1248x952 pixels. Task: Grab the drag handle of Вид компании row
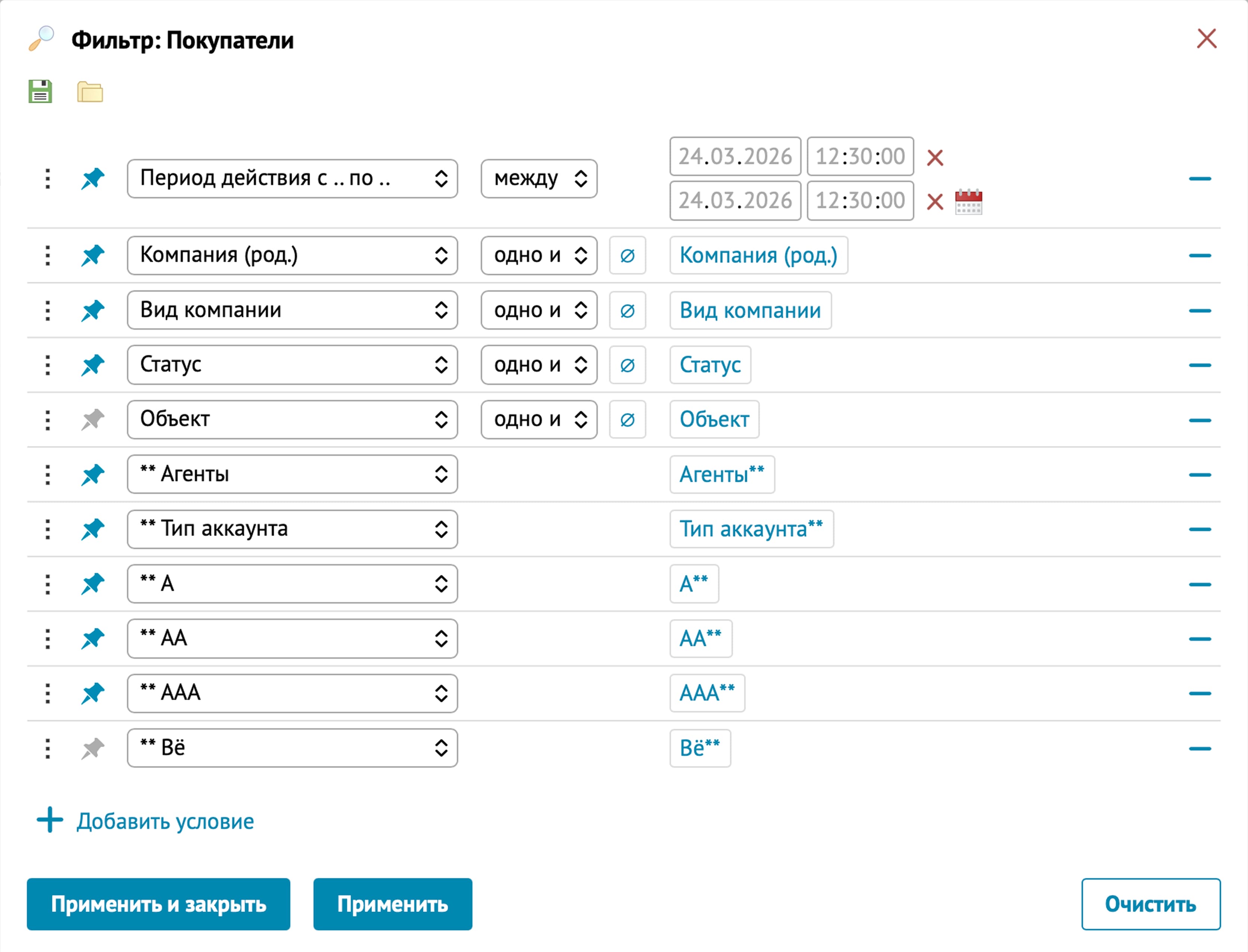coord(48,310)
